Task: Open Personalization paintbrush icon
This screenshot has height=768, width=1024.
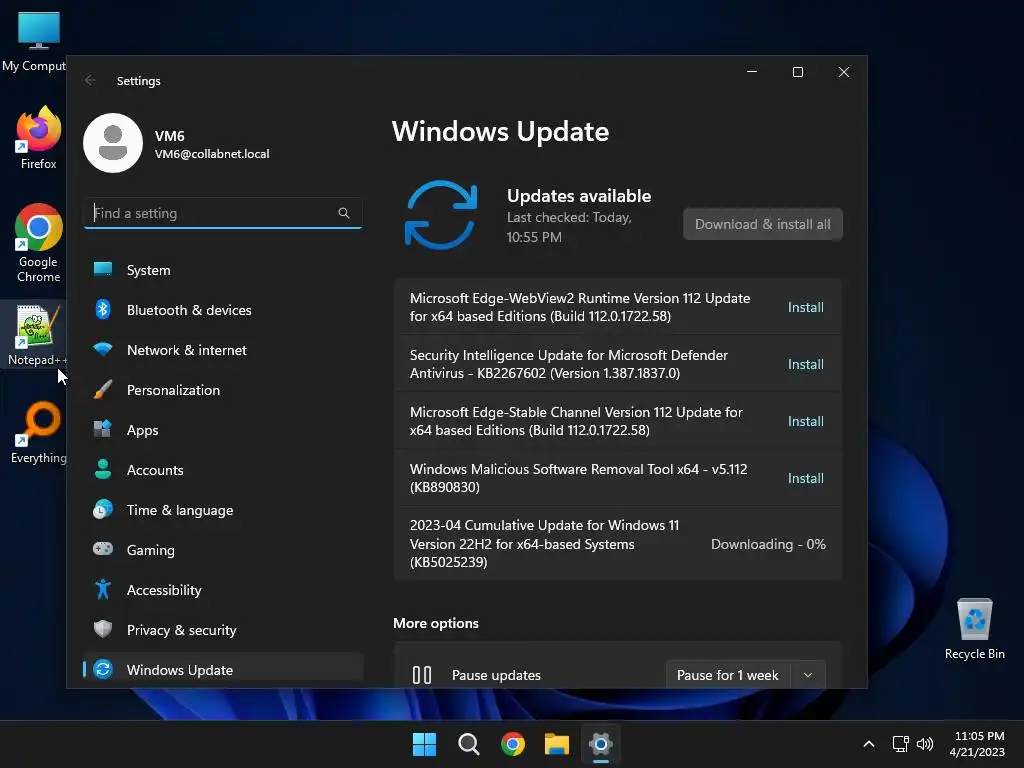Action: [x=103, y=390]
